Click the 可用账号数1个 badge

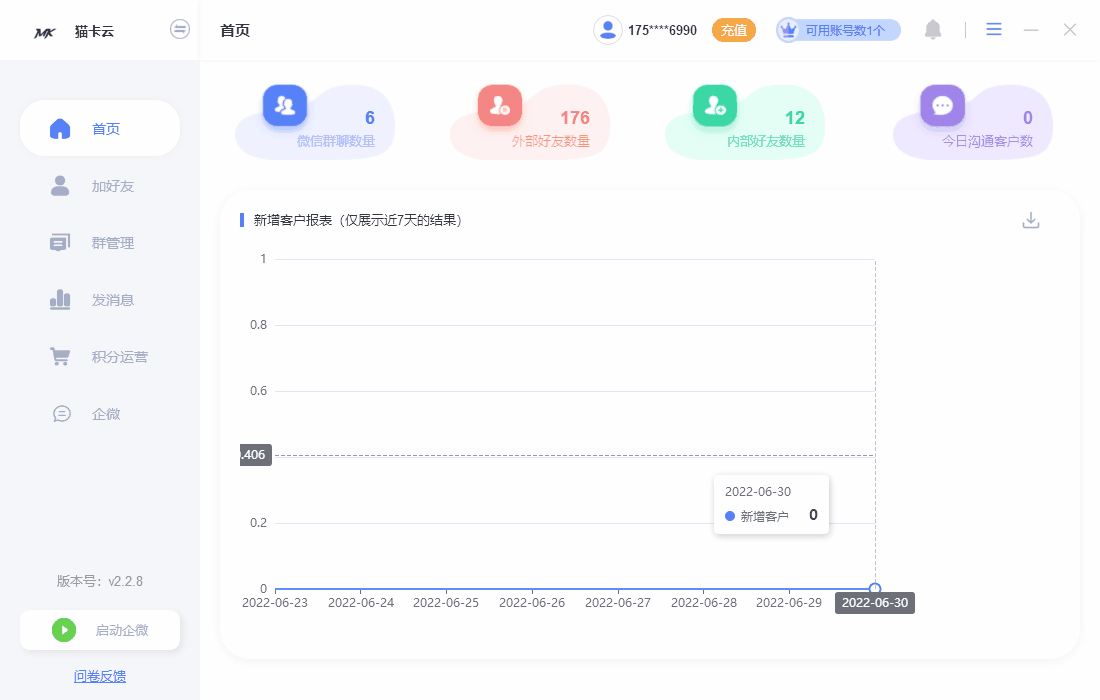(838, 30)
